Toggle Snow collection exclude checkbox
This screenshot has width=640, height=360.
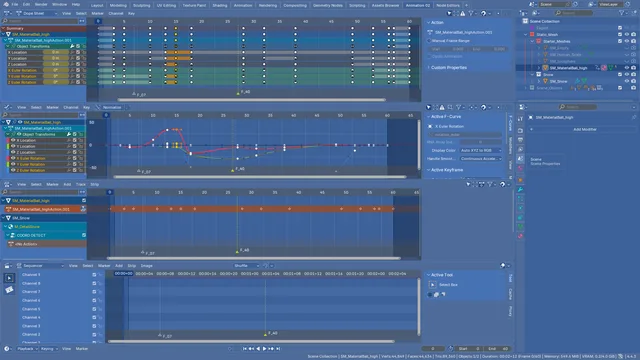click(x=620, y=75)
